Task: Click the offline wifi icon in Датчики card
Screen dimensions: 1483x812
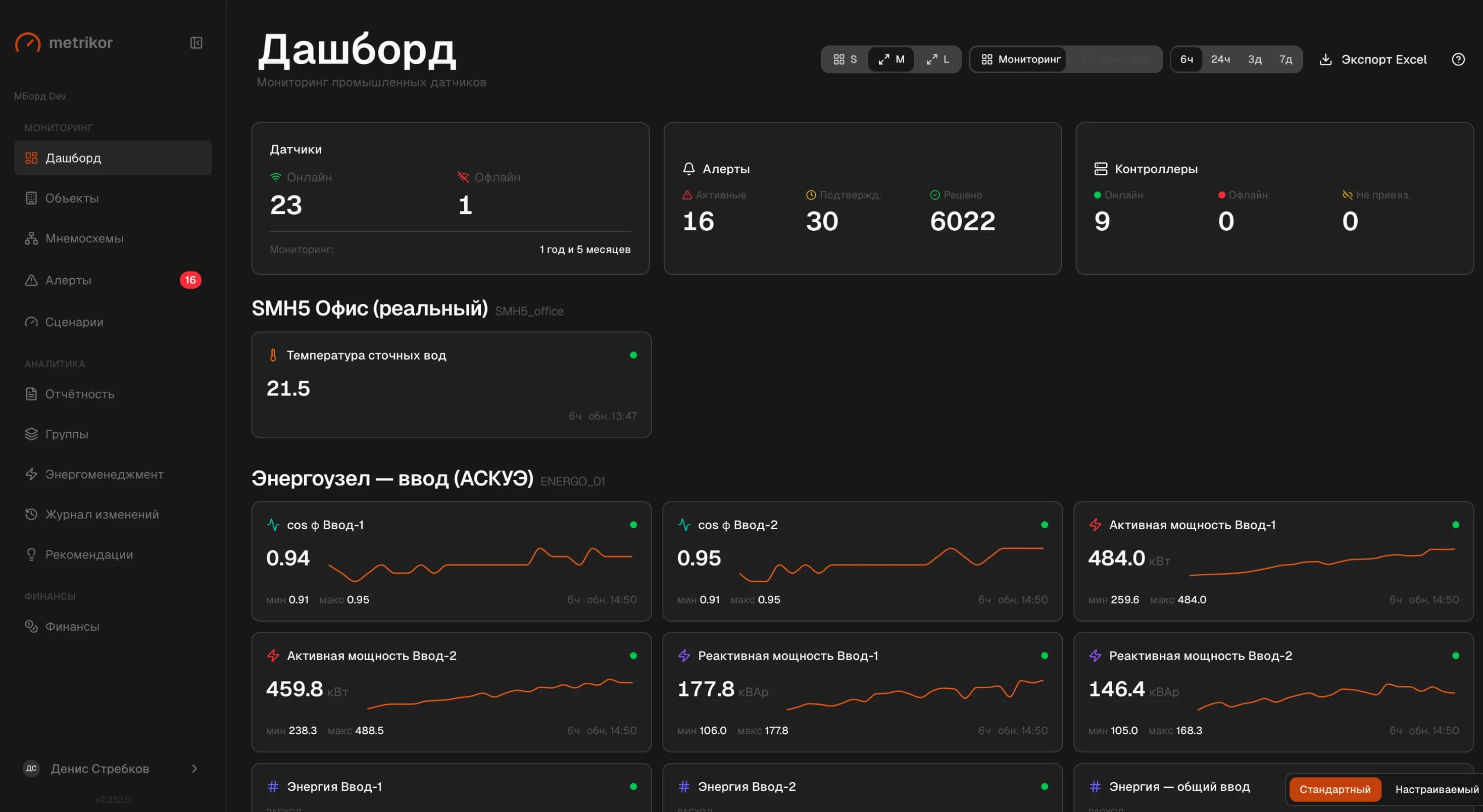Action: point(464,177)
